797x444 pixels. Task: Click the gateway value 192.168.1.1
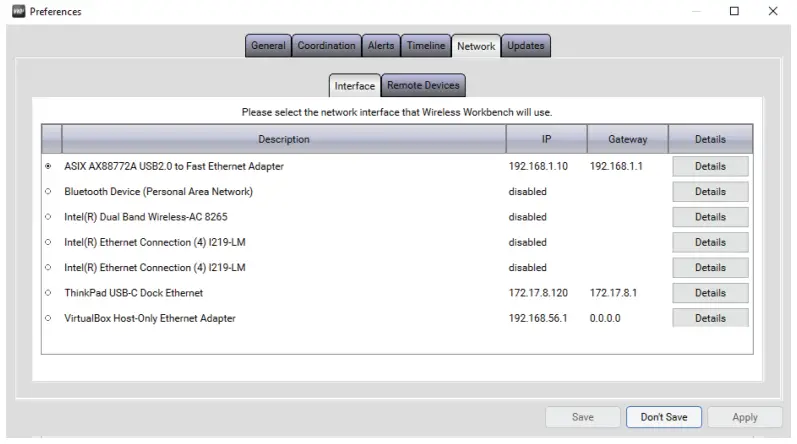tap(616, 166)
